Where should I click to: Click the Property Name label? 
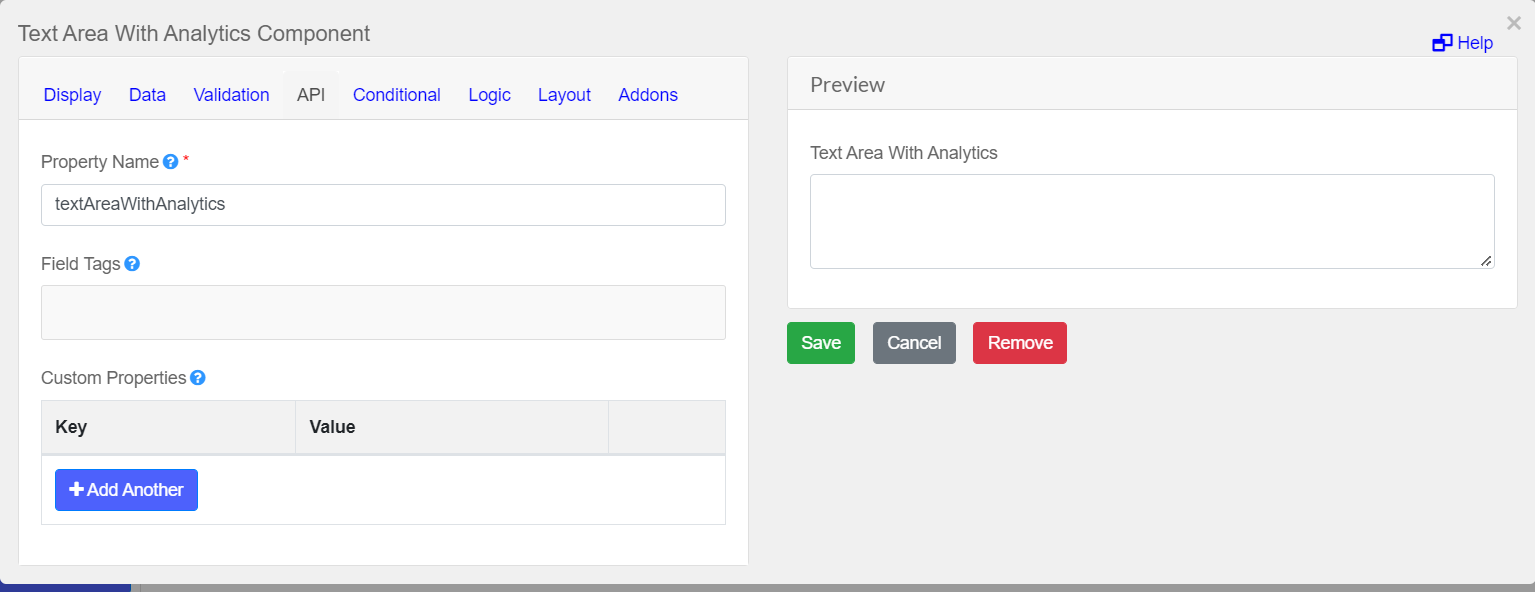pos(100,161)
